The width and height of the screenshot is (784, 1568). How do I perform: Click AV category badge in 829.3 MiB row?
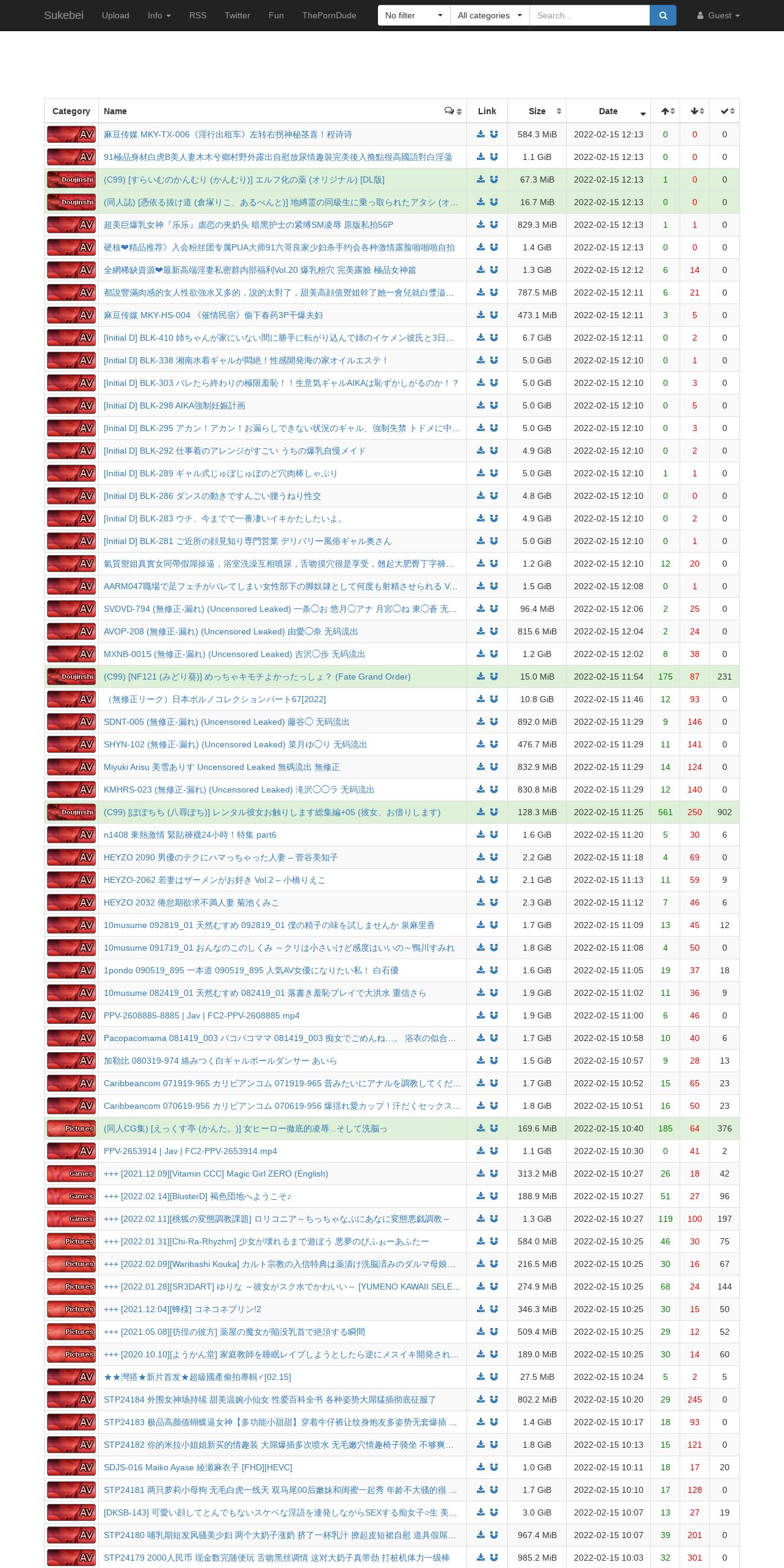[71, 225]
